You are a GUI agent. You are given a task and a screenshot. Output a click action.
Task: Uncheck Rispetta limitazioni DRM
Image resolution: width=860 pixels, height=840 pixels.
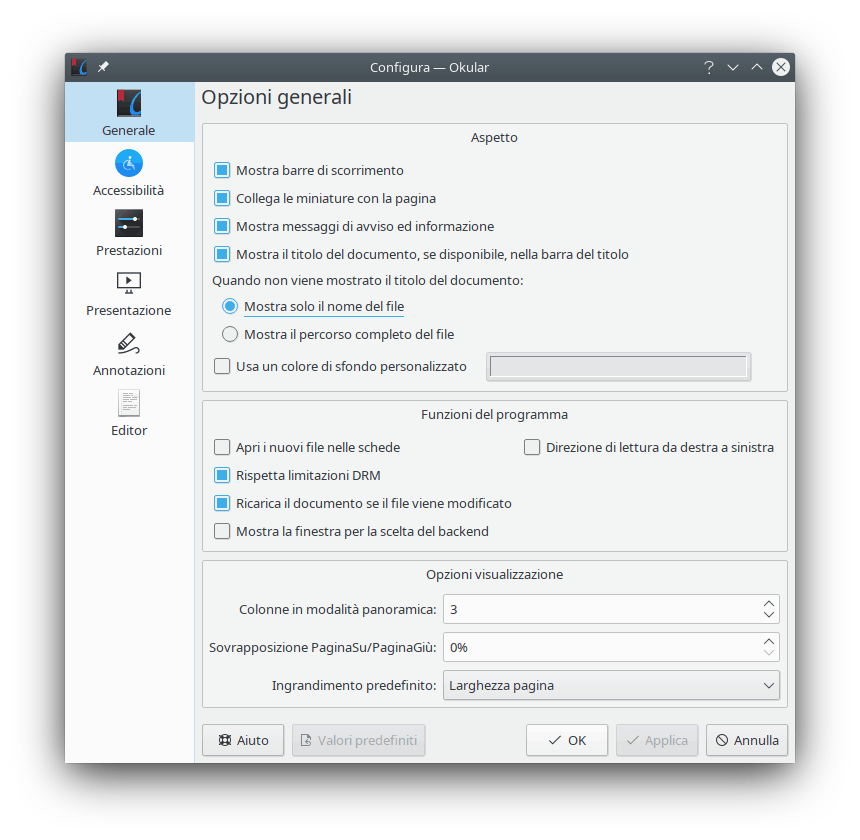point(222,476)
